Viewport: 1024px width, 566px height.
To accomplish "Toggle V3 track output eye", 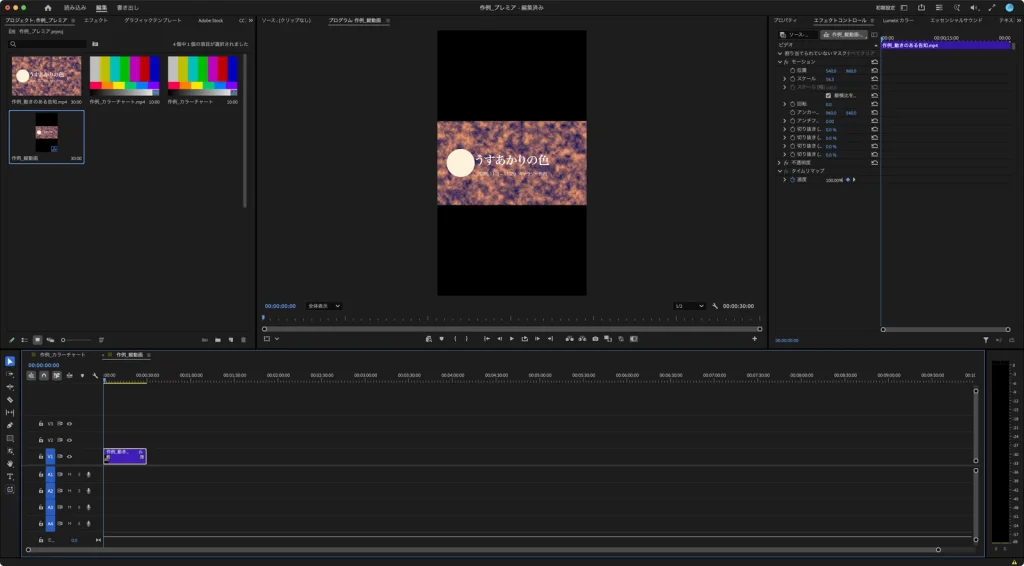I will (x=69, y=424).
